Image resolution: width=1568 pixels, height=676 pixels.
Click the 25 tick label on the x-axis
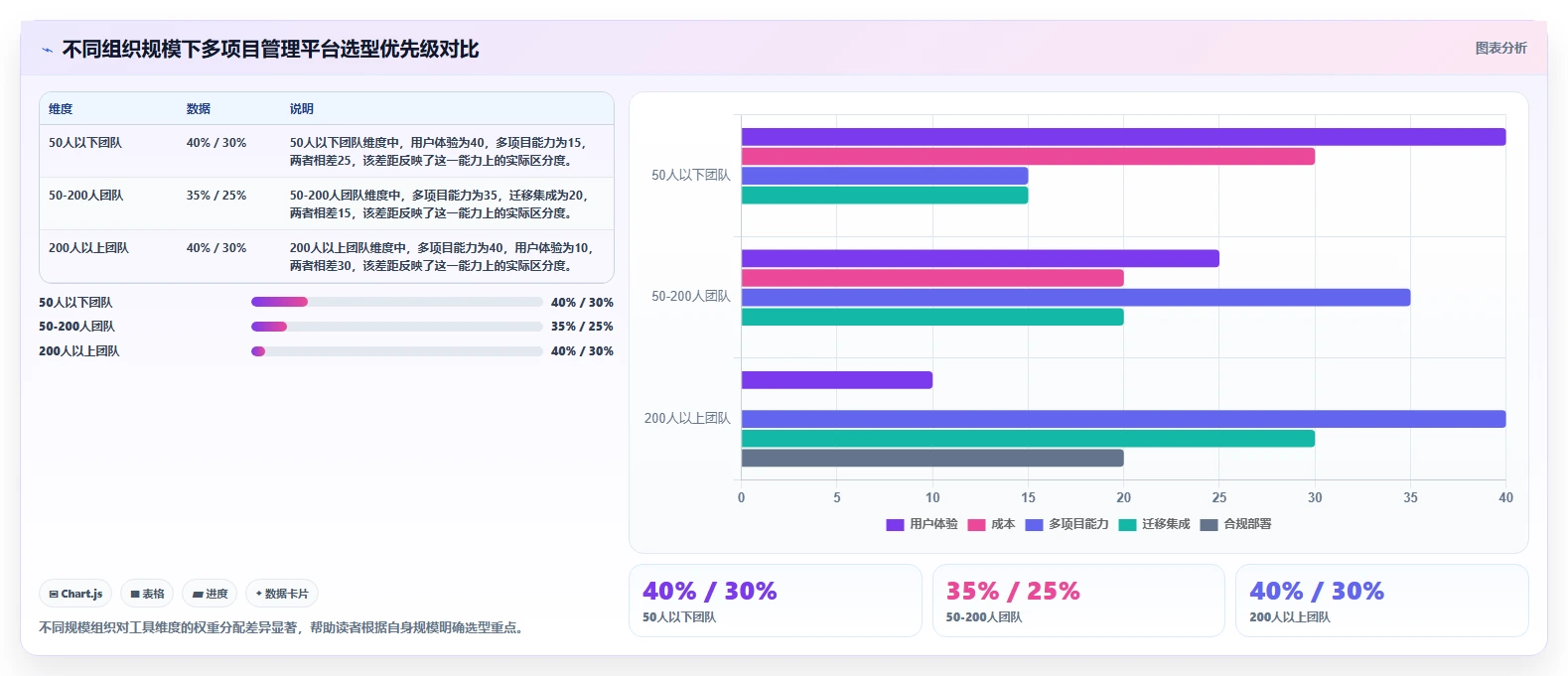(1219, 498)
